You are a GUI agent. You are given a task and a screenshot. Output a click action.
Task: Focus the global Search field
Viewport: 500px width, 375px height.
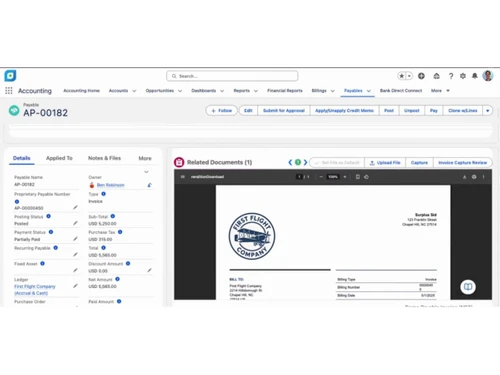click(x=232, y=76)
